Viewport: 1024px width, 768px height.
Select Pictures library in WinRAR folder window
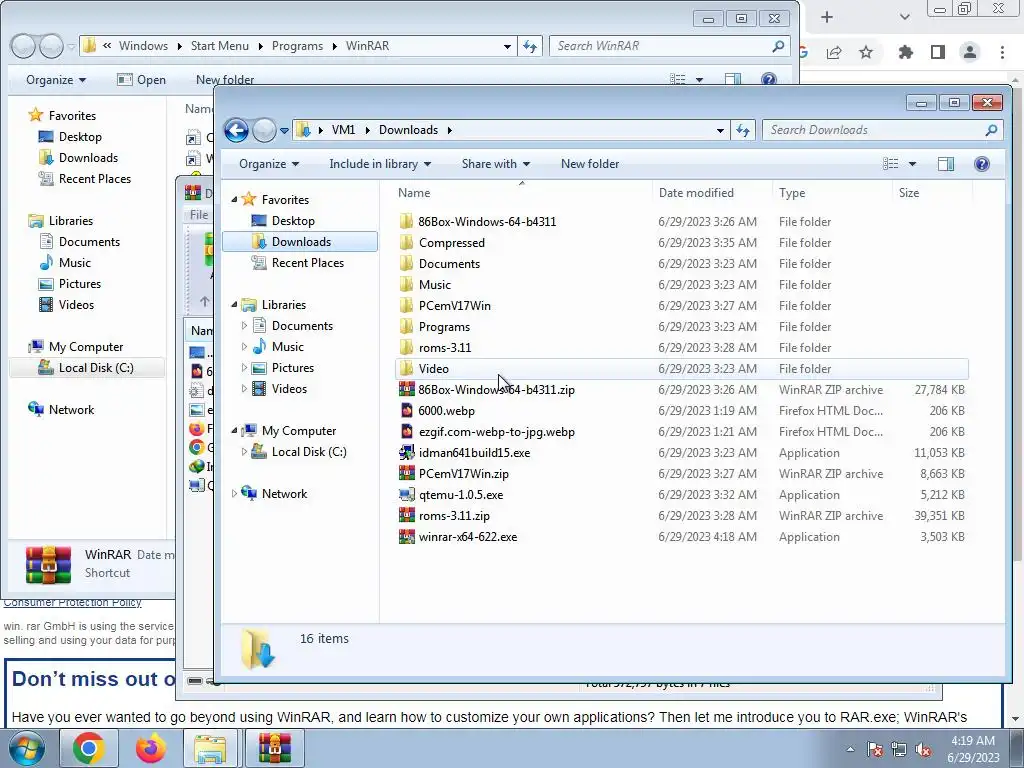(80, 283)
